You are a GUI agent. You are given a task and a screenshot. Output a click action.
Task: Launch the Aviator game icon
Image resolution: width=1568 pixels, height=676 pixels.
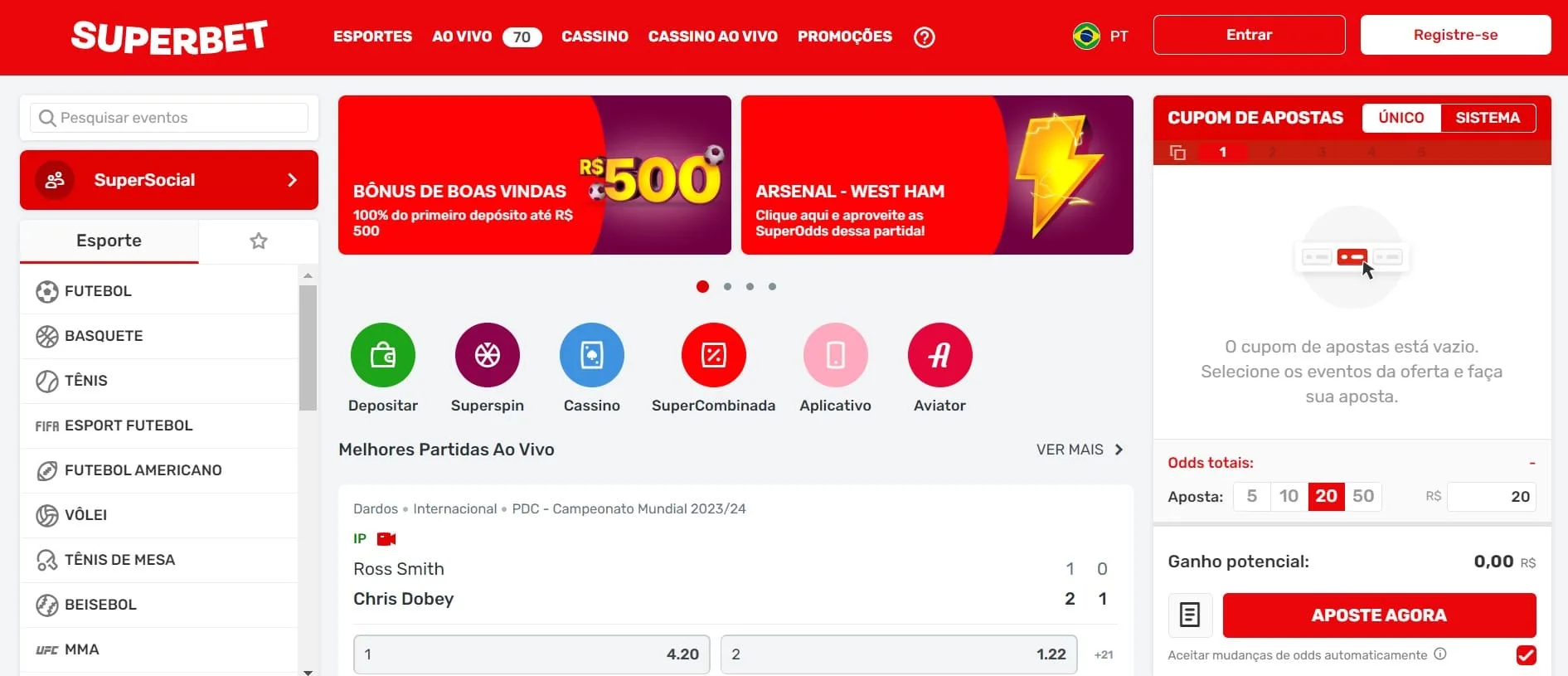[940, 355]
